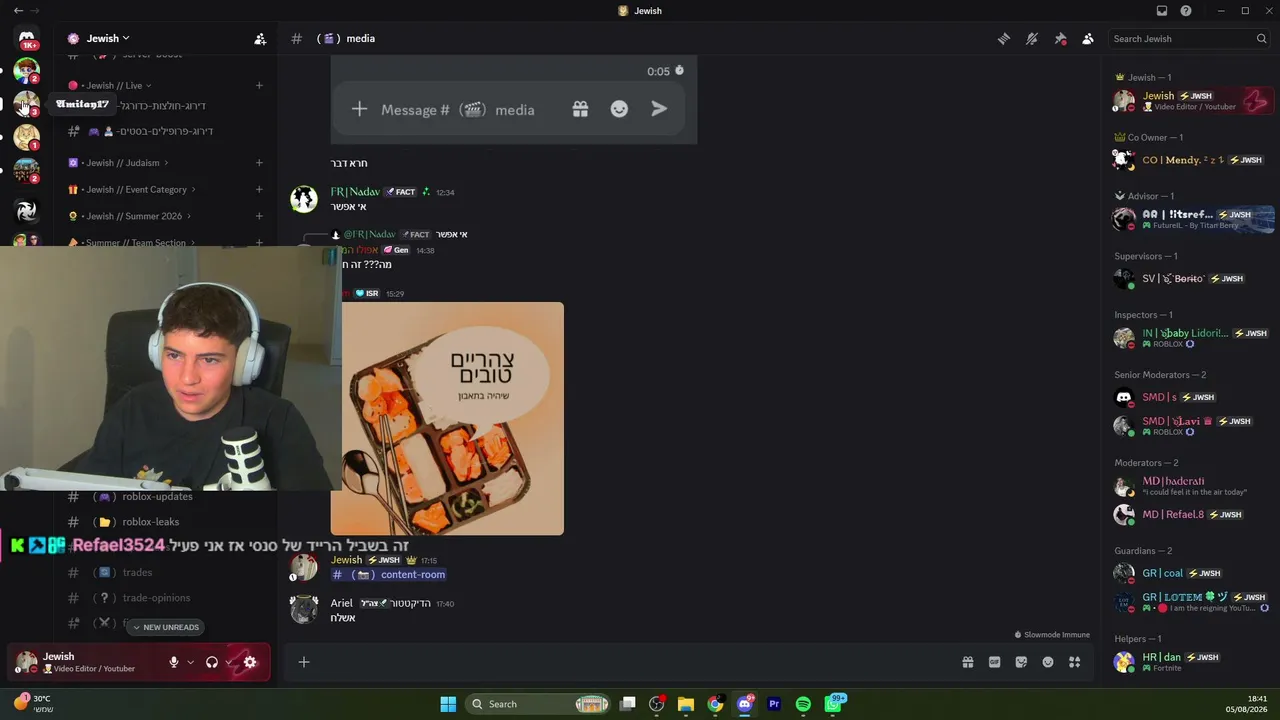
Task: Open the Inbox icon in title bar
Action: 1162,11
